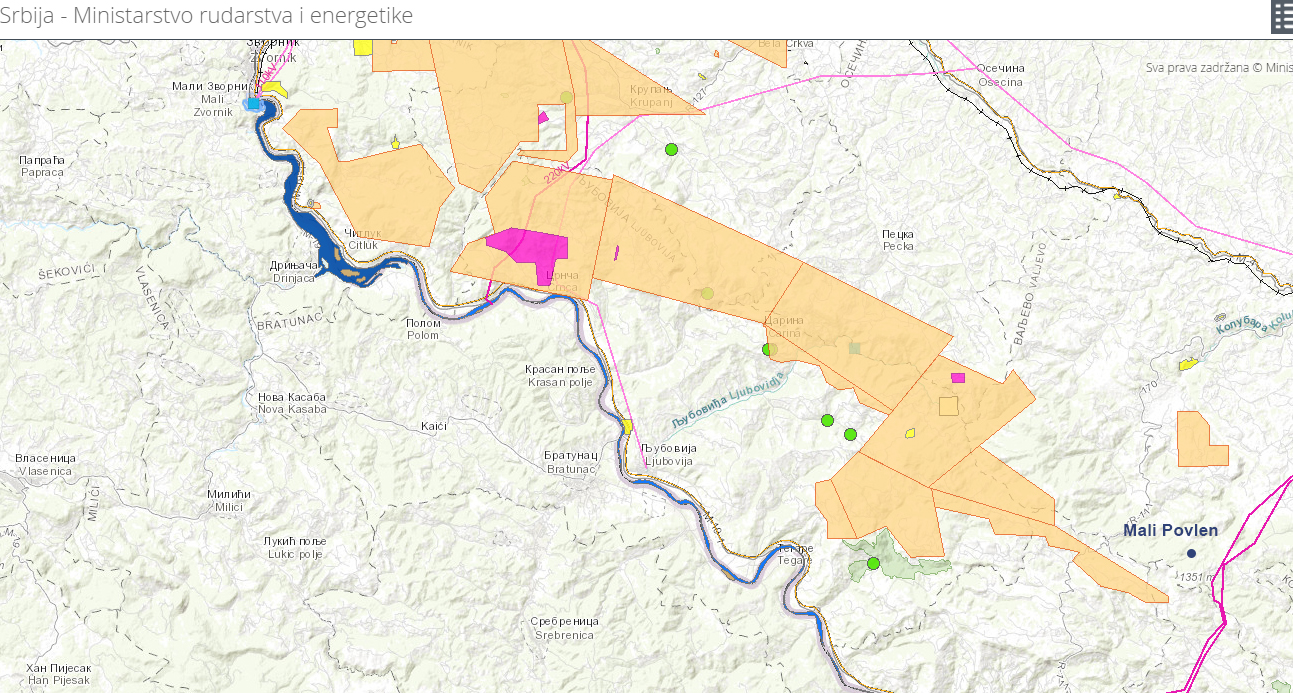Click the blue square marker at Mali Zvornik
This screenshot has height=693, width=1293.
[253, 103]
